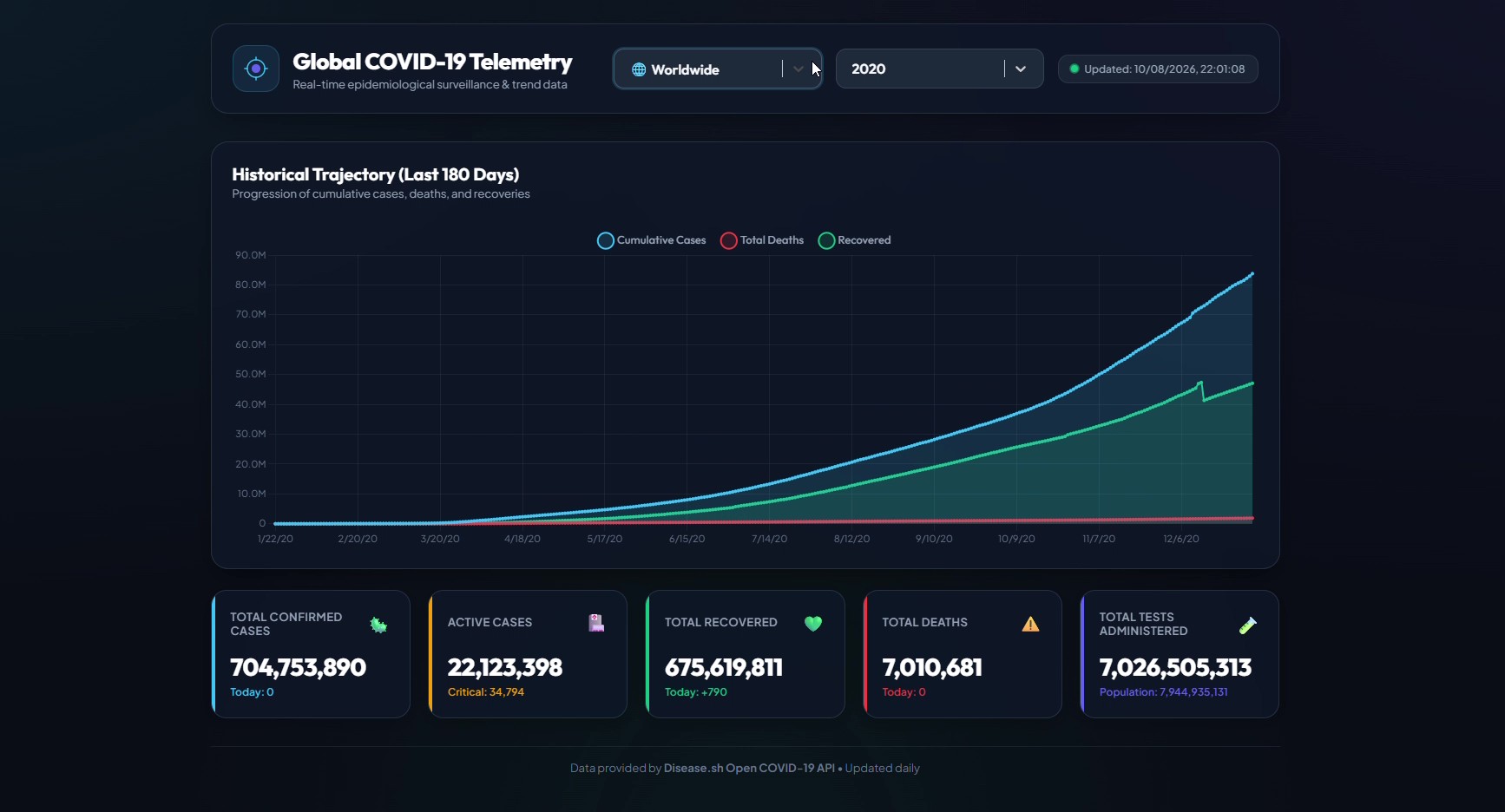Toggle the Total Deaths series in the legend
Viewport: 1505px width, 812px height.
coord(762,240)
